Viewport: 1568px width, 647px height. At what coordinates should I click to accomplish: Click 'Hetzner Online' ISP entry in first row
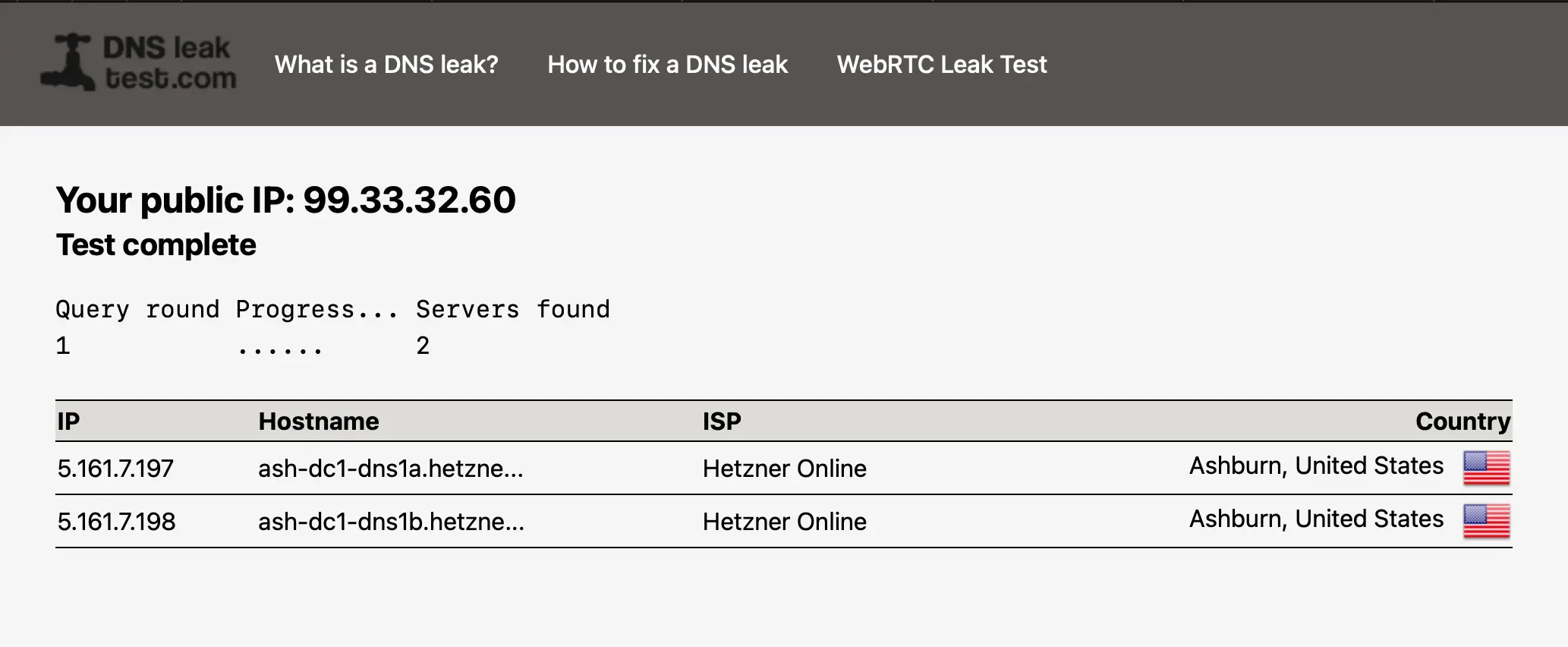[784, 469]
